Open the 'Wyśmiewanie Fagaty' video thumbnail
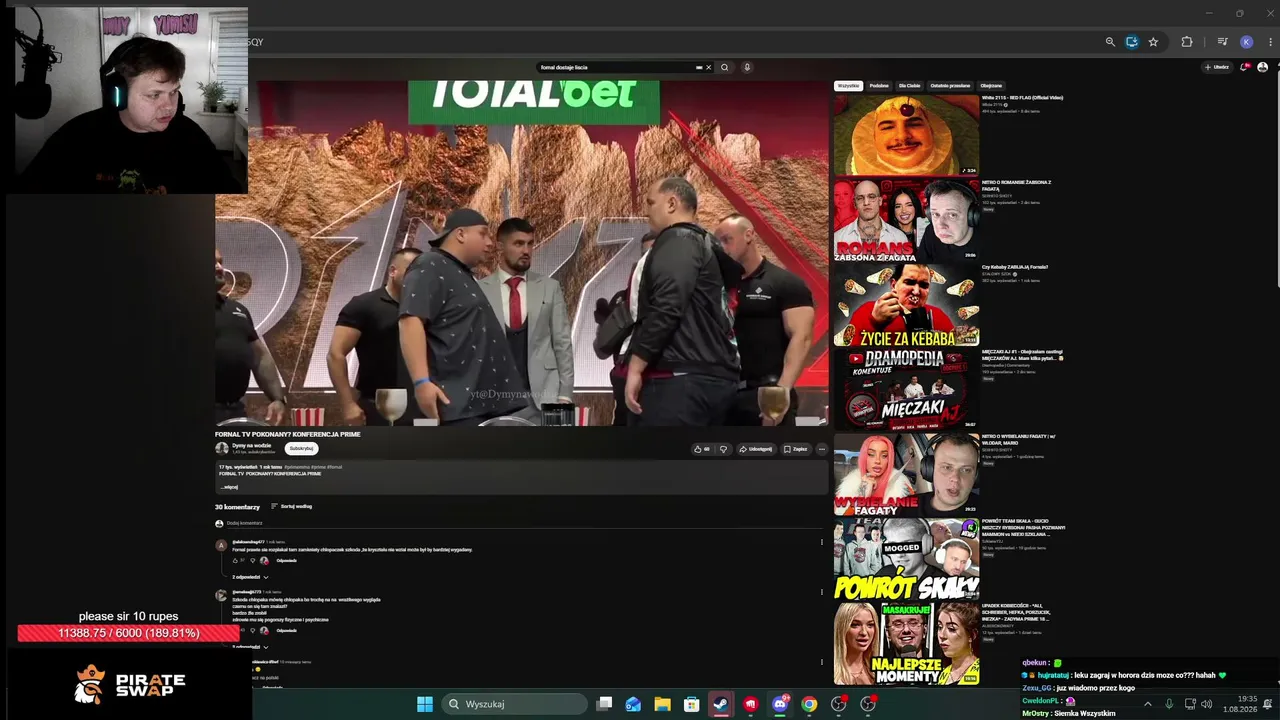Viewport: 1280px width, 720px height. pyautogui.click(x=906, y=474)
